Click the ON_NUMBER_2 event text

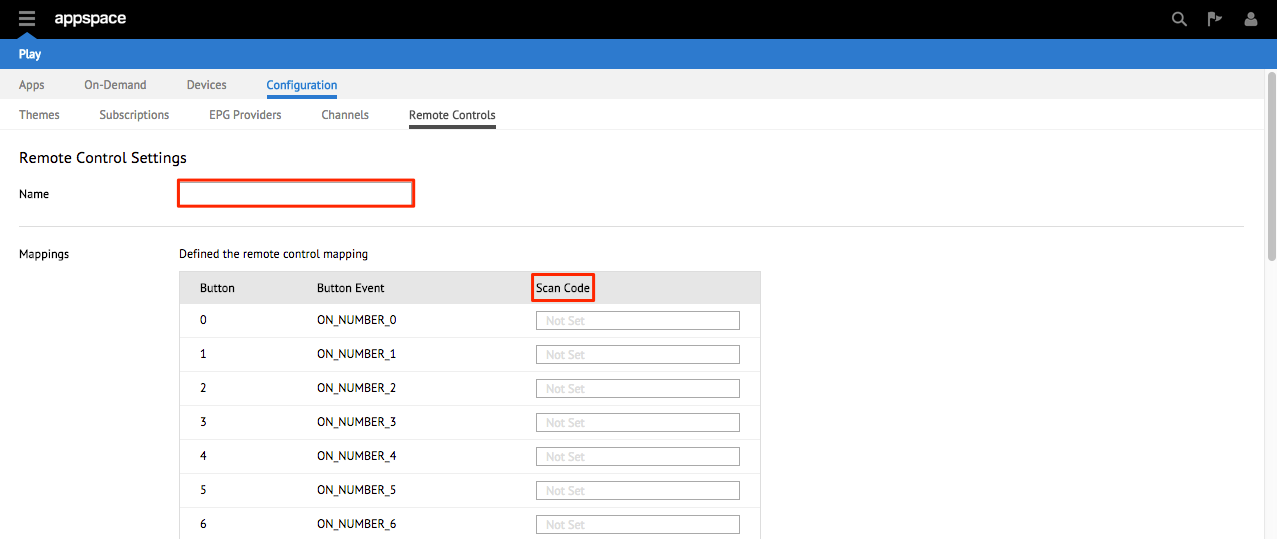(357, 388)
